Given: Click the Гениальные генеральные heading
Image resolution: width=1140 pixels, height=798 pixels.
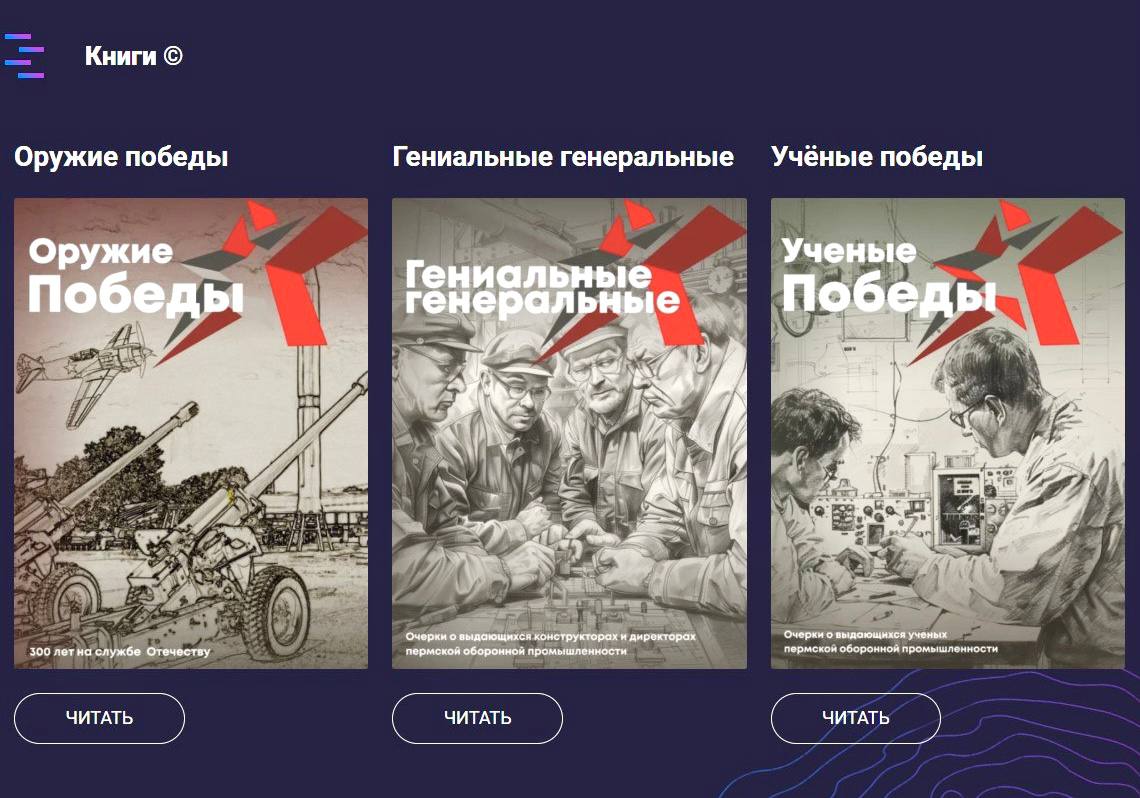Looking at the screenshot, I should 563,157.
